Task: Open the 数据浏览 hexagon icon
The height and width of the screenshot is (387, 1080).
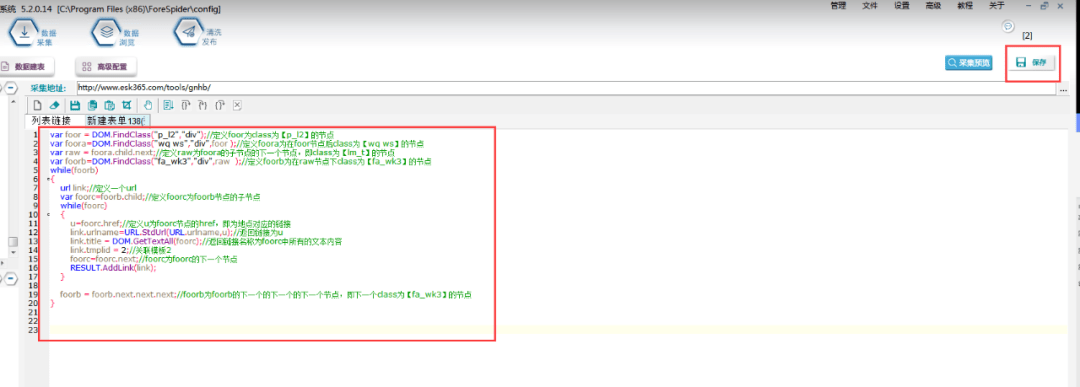Action: coord(106,33)
